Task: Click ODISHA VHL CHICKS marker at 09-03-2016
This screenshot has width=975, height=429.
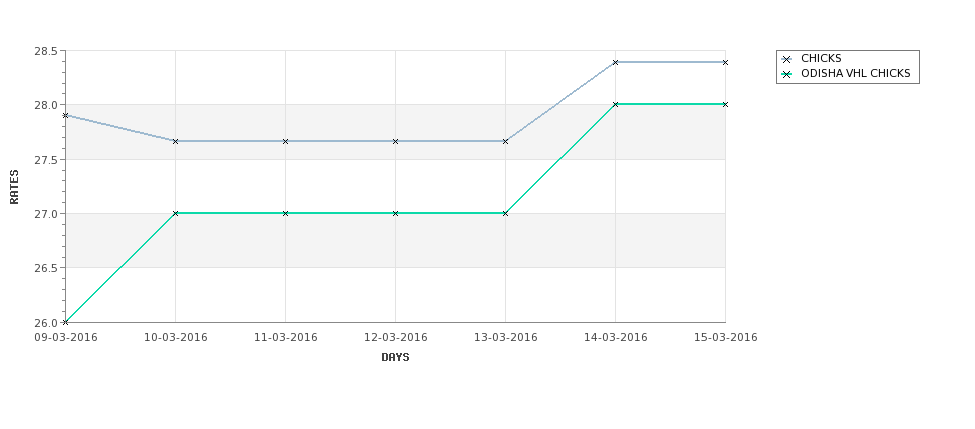Action: click(x=65, y=322)
